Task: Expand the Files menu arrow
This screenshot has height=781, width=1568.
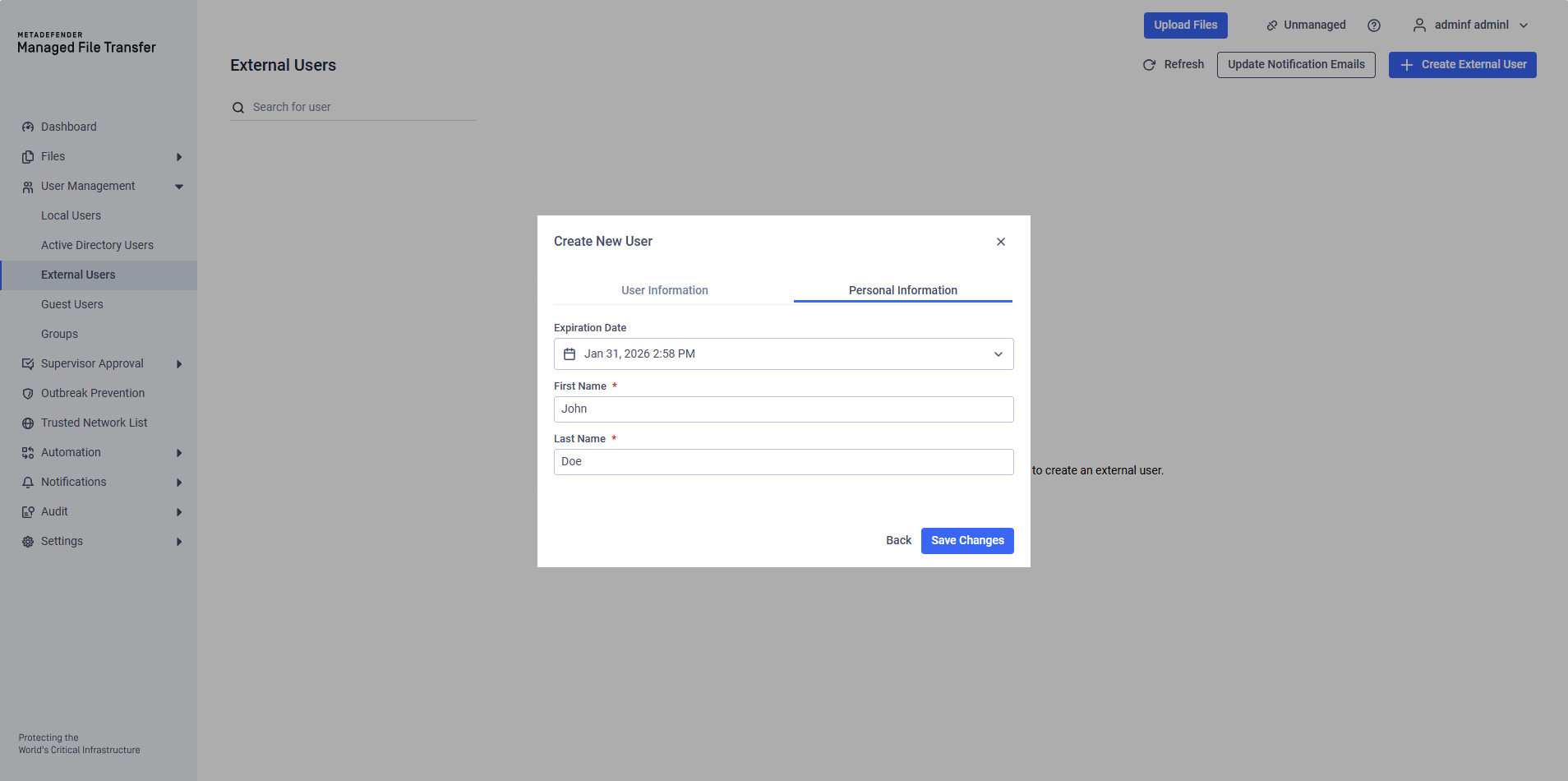Action: (x=178, y=157)
